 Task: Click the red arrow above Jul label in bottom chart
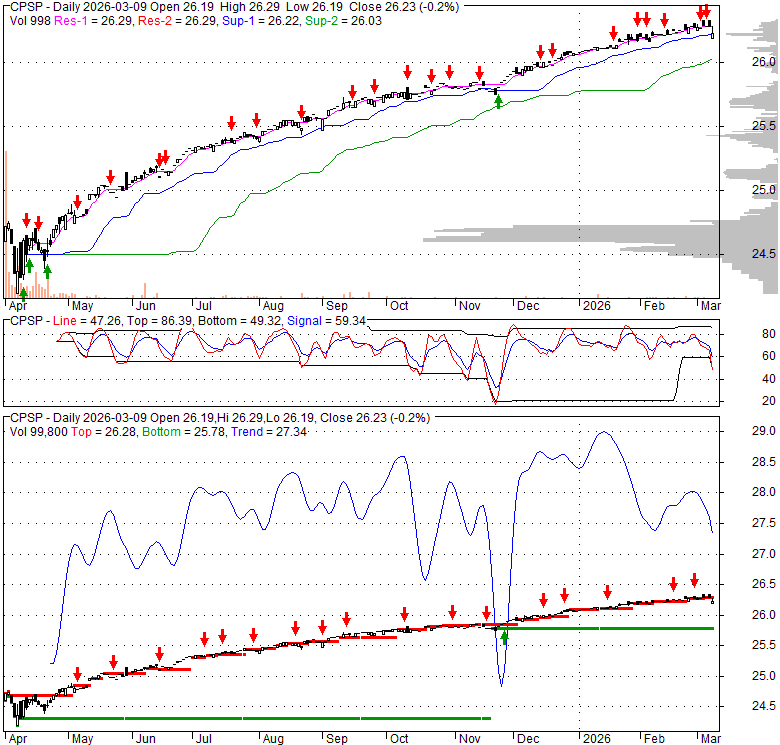click(x=204, y=640)
